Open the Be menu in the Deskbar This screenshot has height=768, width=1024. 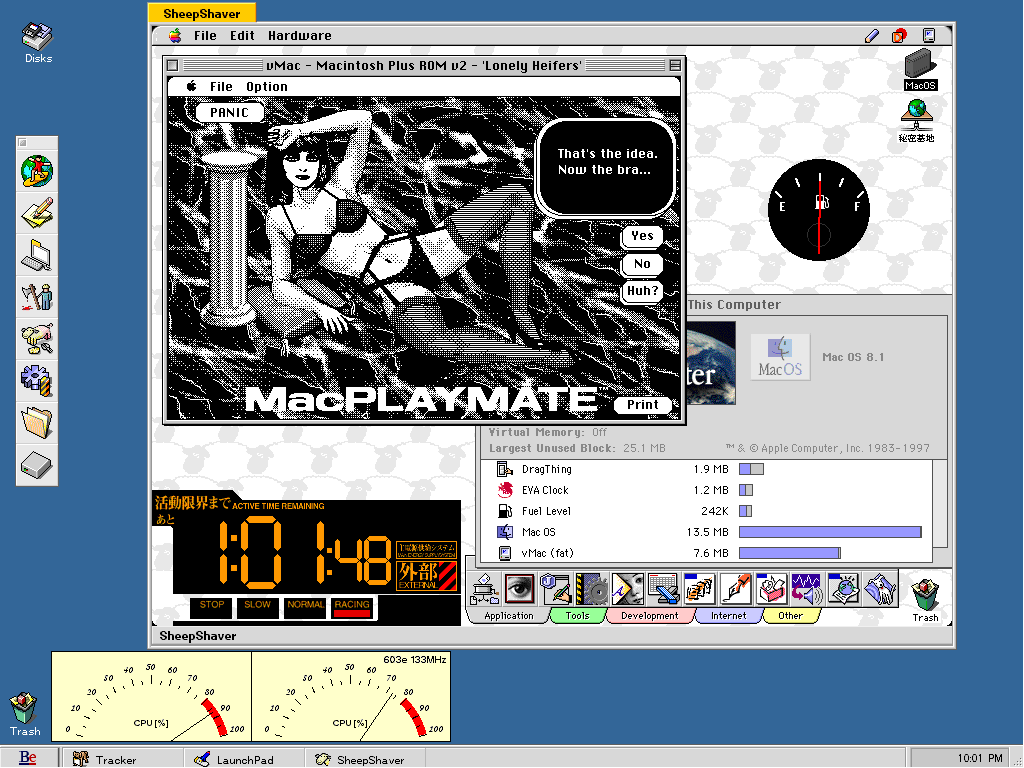pos(28,758)
